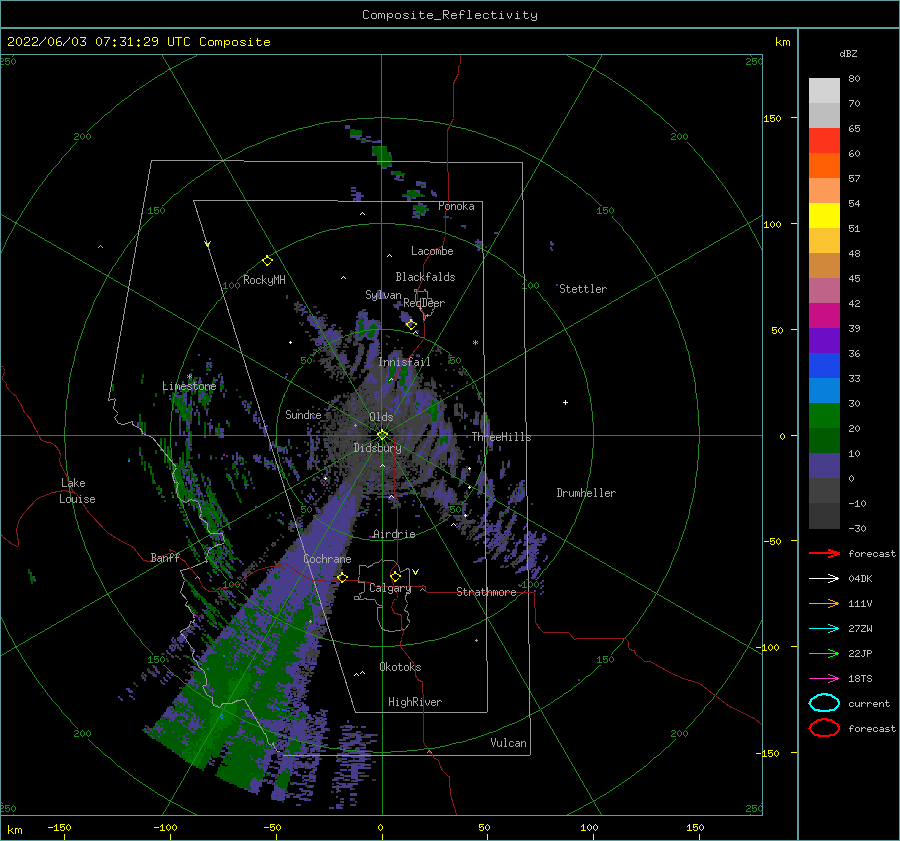Click the yellow radar-center diamond near Olds
The image size is (900, 841).
tap(382, 435)
